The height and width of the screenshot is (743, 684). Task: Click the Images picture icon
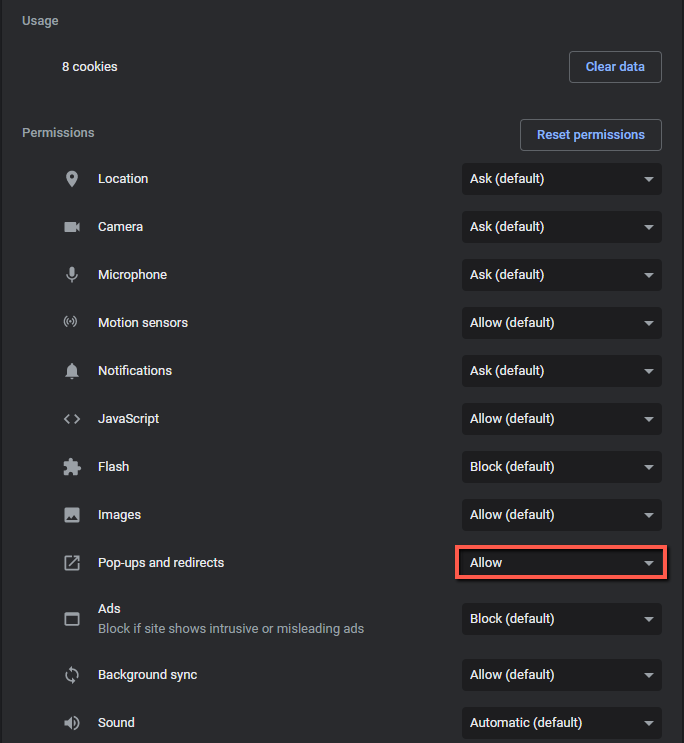pyautogui.click(x=72, y=515)
